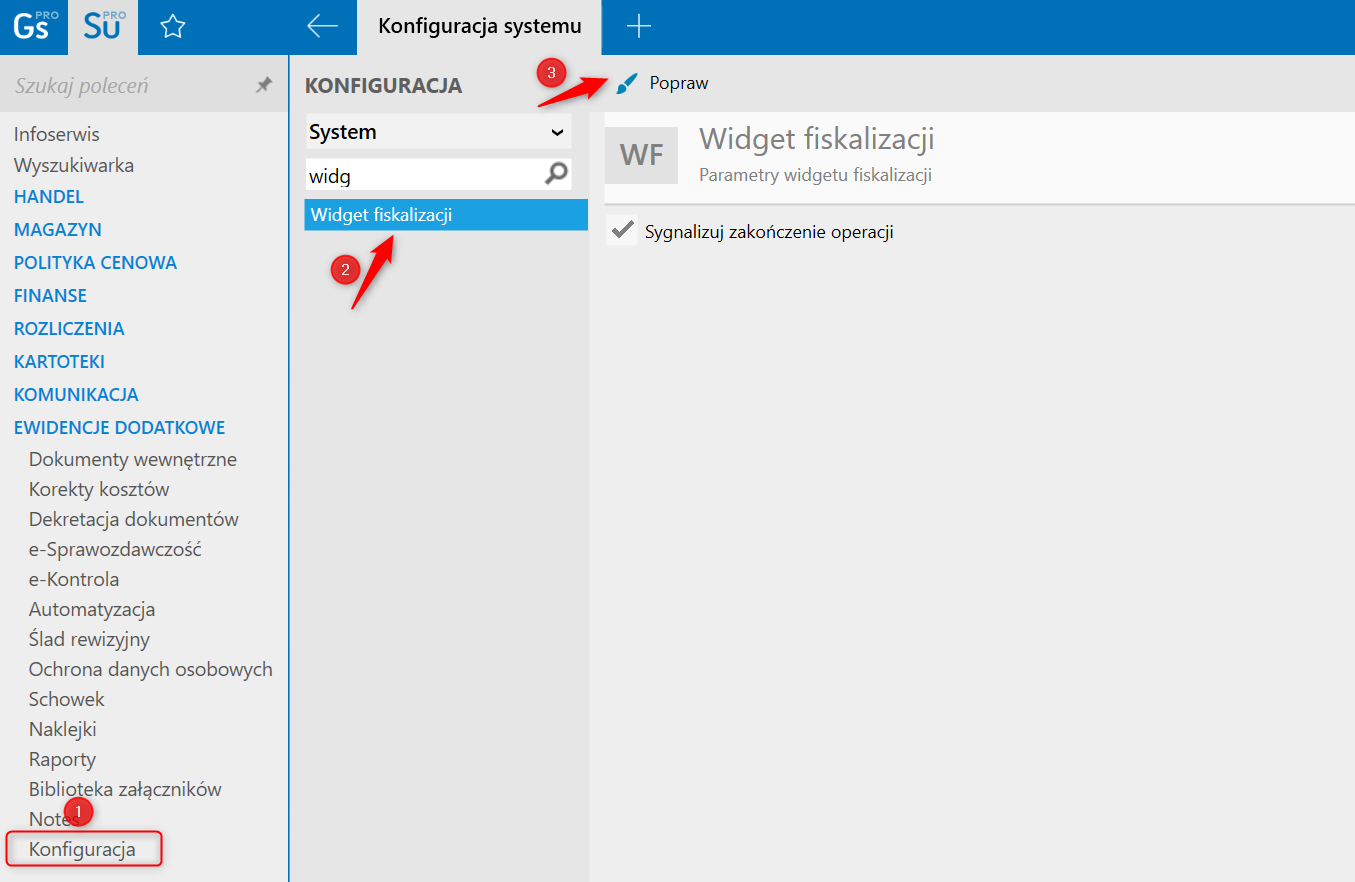Open Infoserwis from the sidebar
This screenshot has width=1355, height=882.
coord(57,134)
